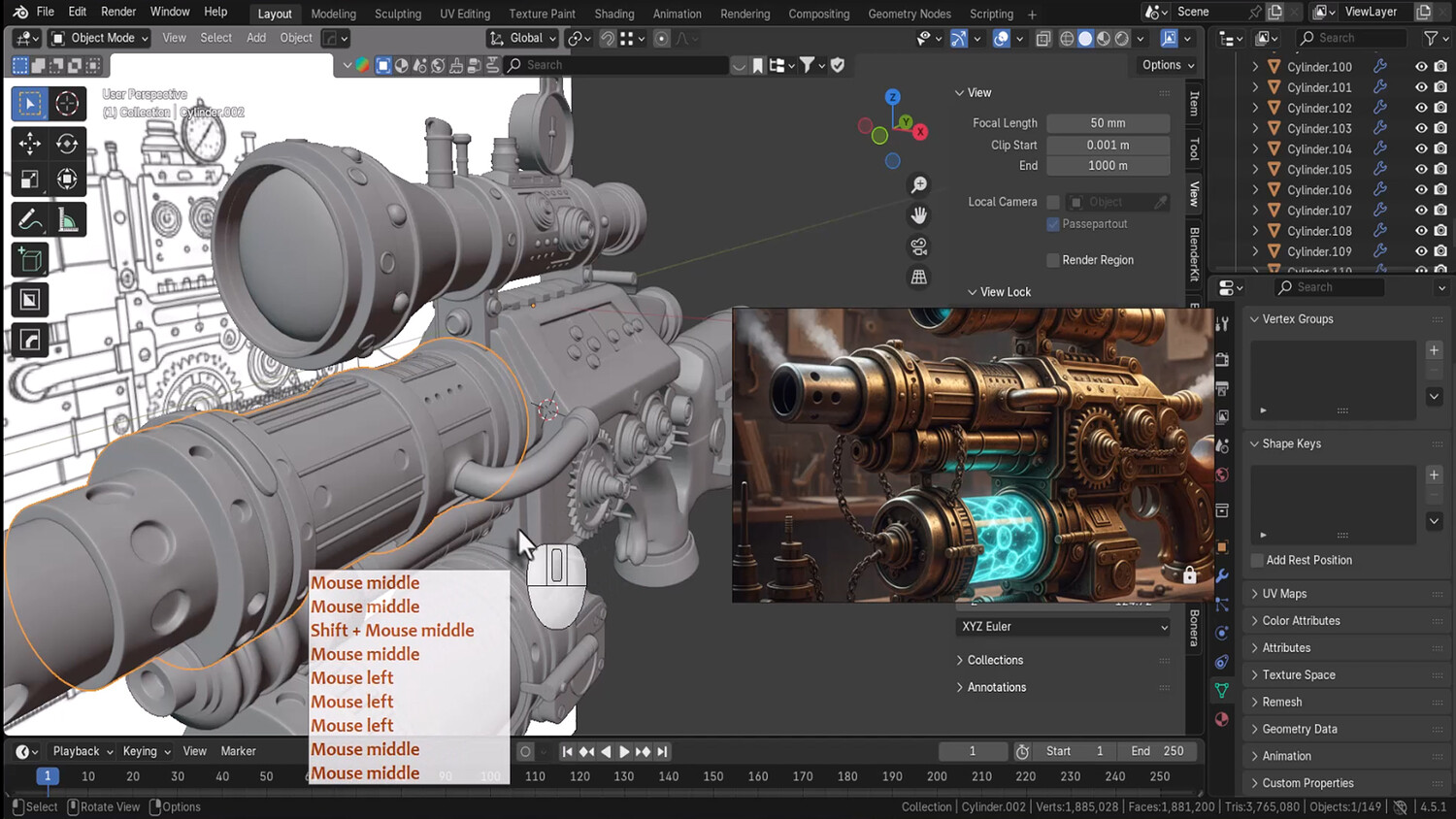
Task: Open the Options dropdown in viewport
Action: (x=1168, y=65)
